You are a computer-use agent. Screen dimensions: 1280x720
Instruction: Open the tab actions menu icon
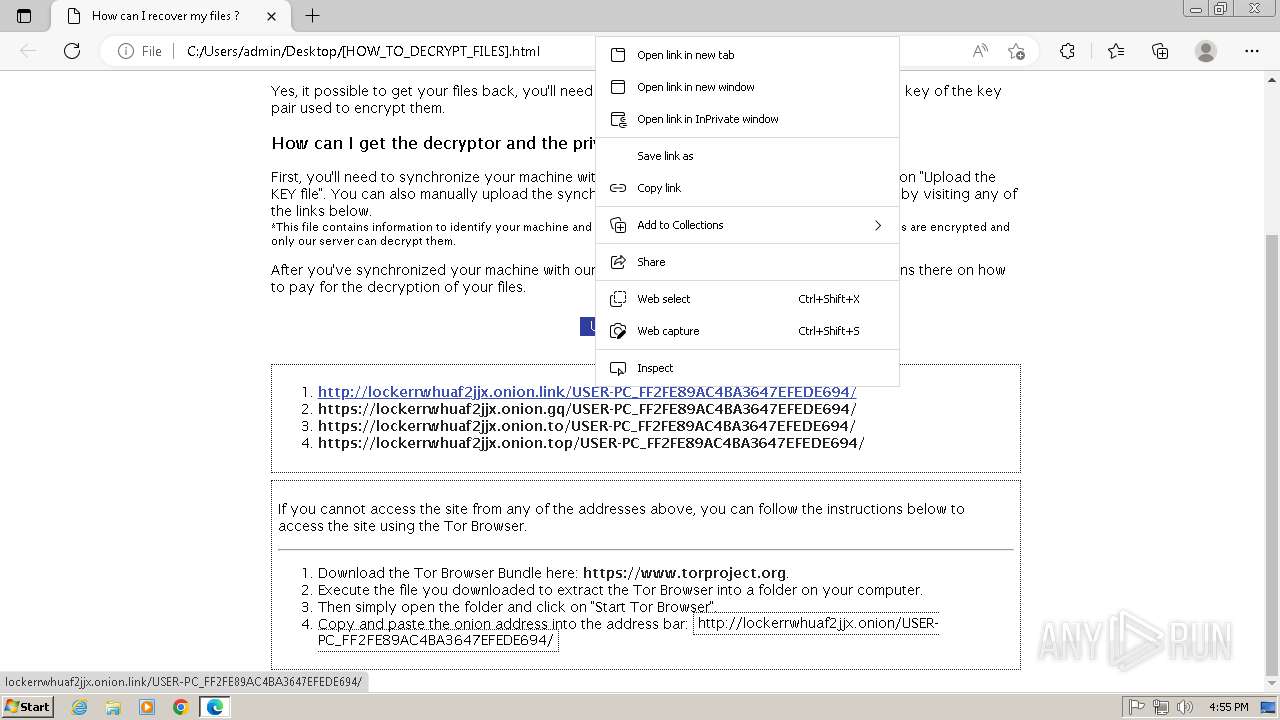(x=24, y=16)
